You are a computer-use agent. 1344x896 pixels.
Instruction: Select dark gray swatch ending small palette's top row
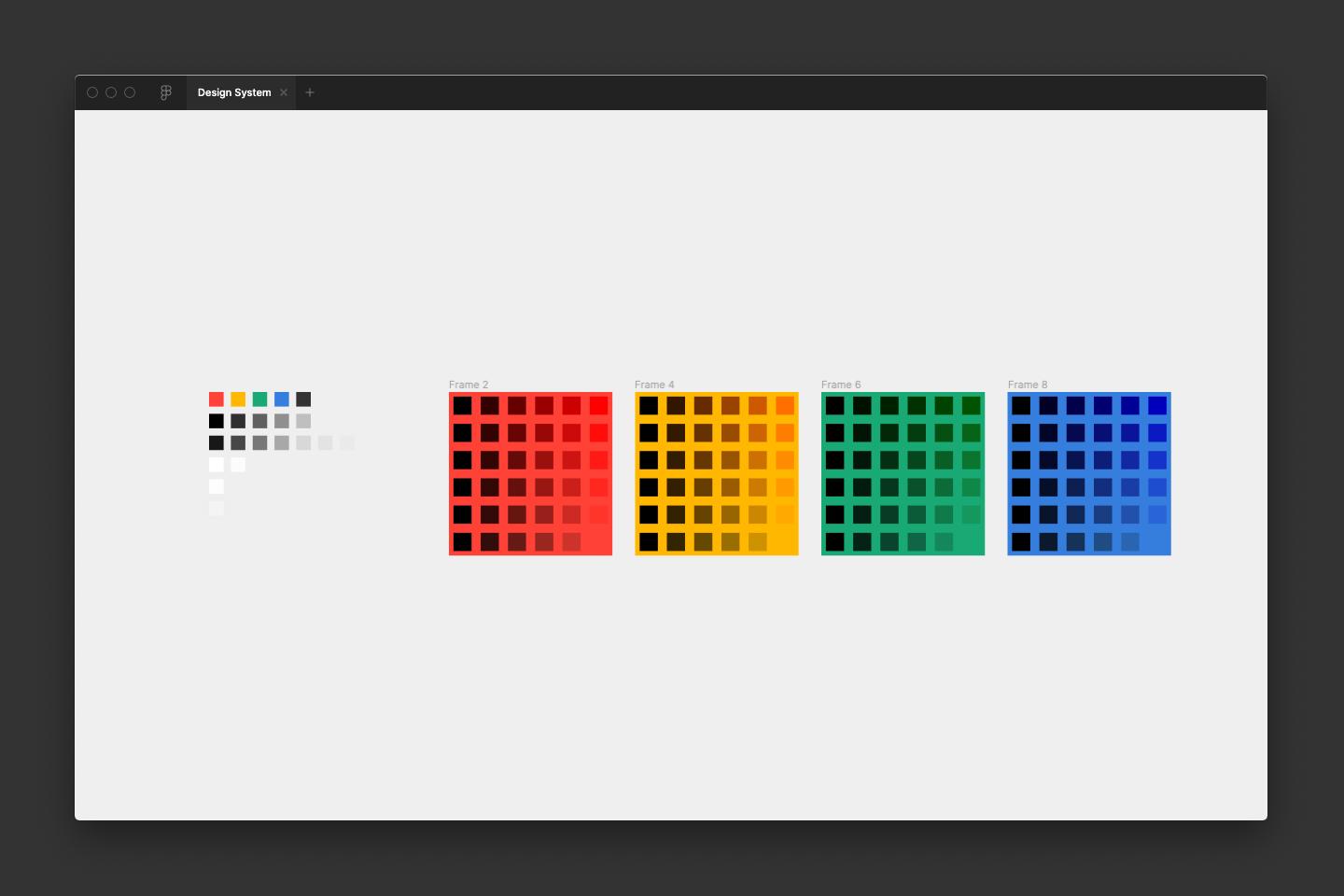click(x=303, y=399)
